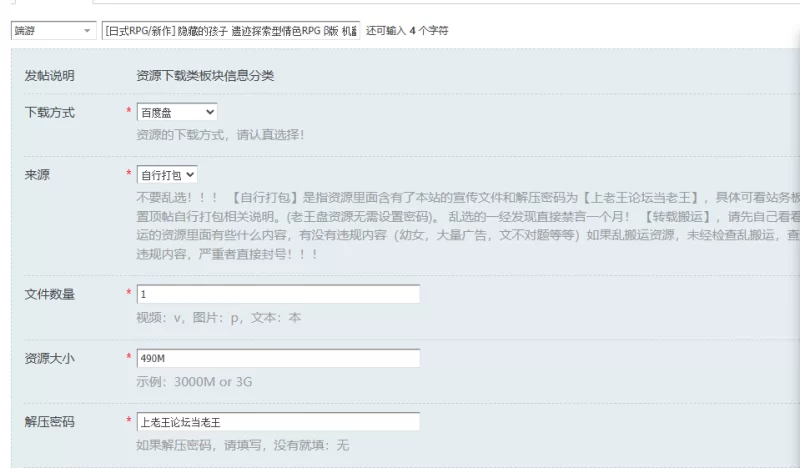Click the 文件数量 label
The height and width of the screenshot is (468, 800).
pyautogui.click(x=49, y=294)
